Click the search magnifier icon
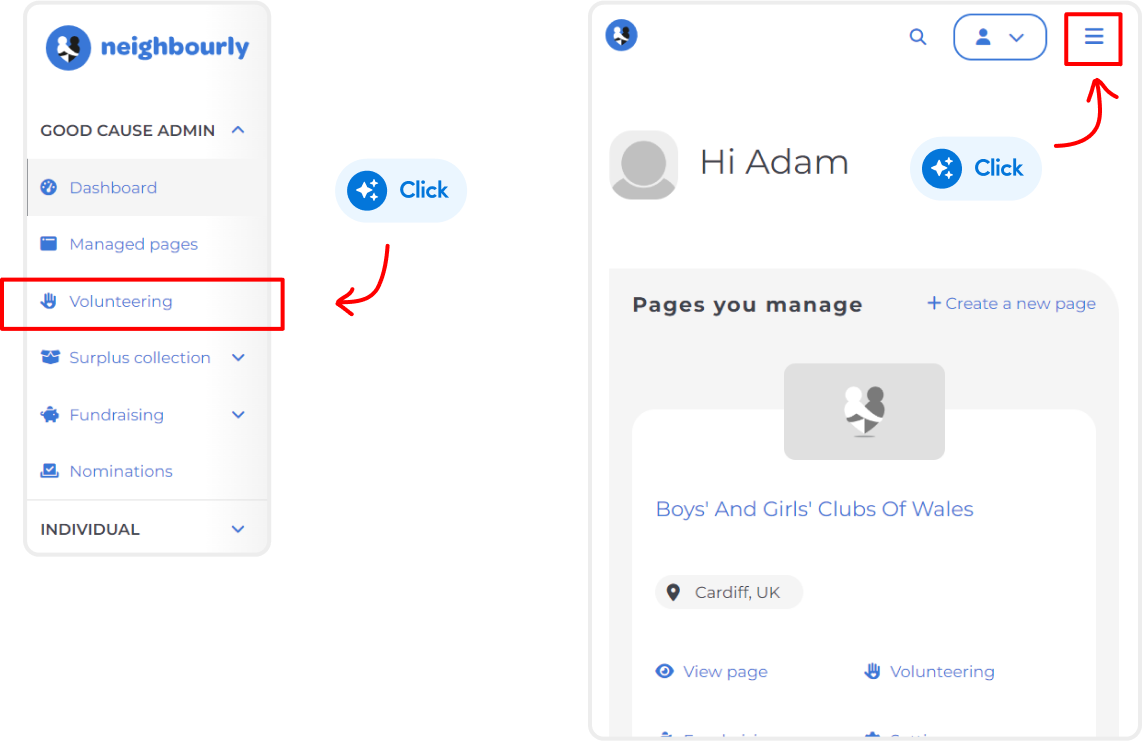Image resolution: width=1142 pixels, height=741 pixels. 918,36
